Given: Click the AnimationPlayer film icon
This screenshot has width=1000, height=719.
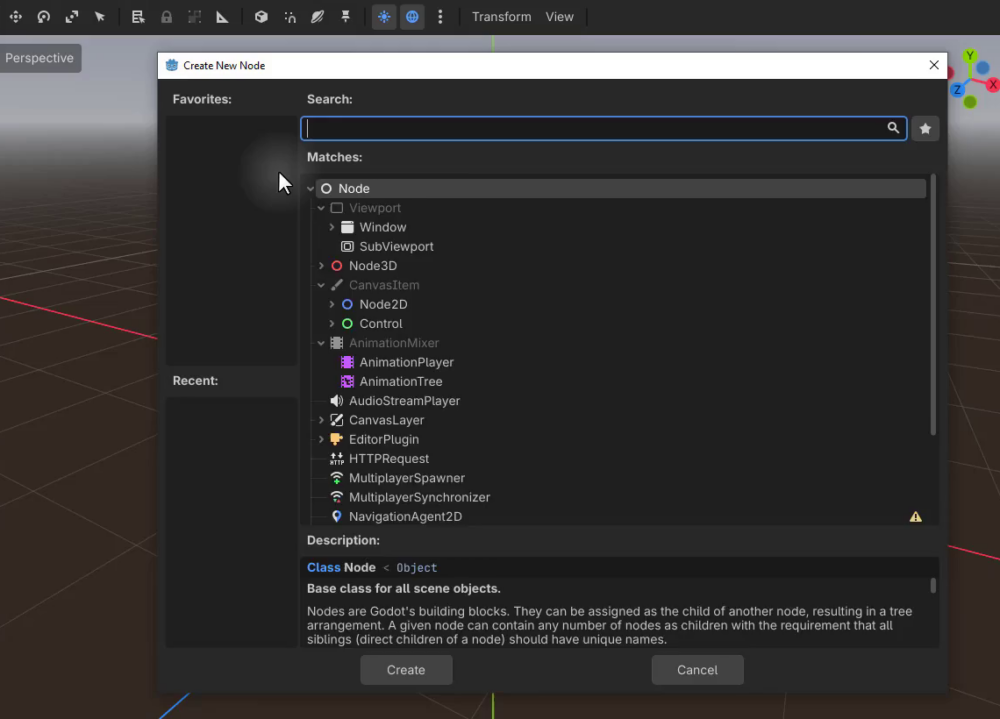Looking at the screenshot, I should coord(347,362).
